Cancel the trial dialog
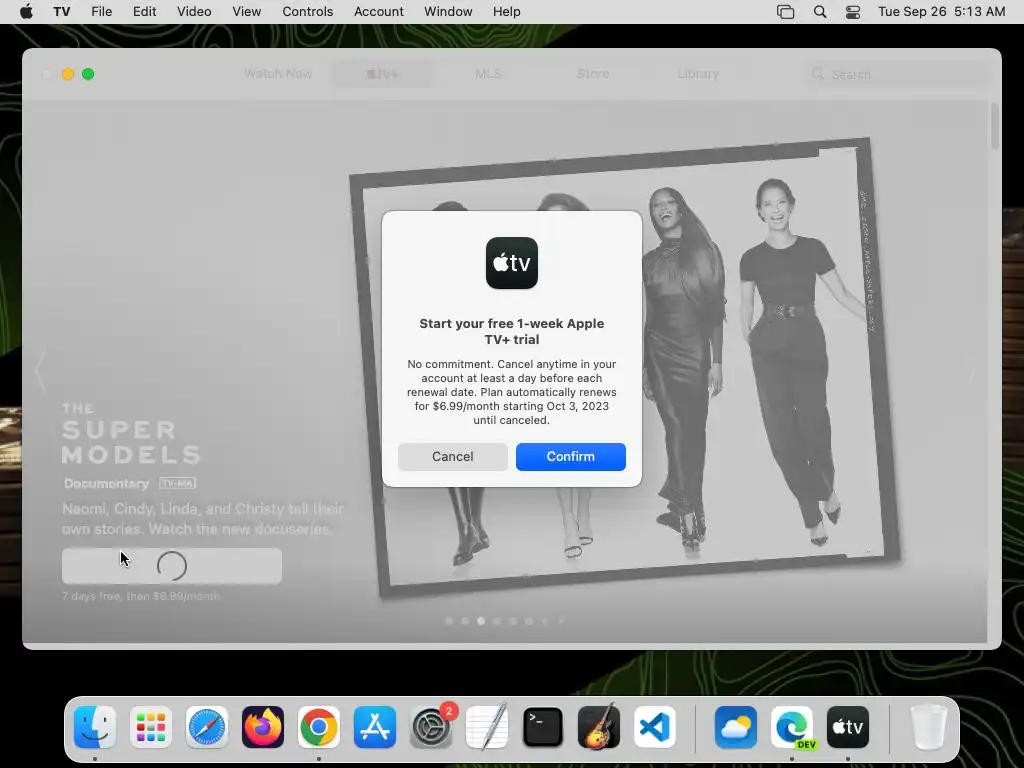Image resolution: width=1024 pixels, height=768 pixels. click(x=453, y=456)
